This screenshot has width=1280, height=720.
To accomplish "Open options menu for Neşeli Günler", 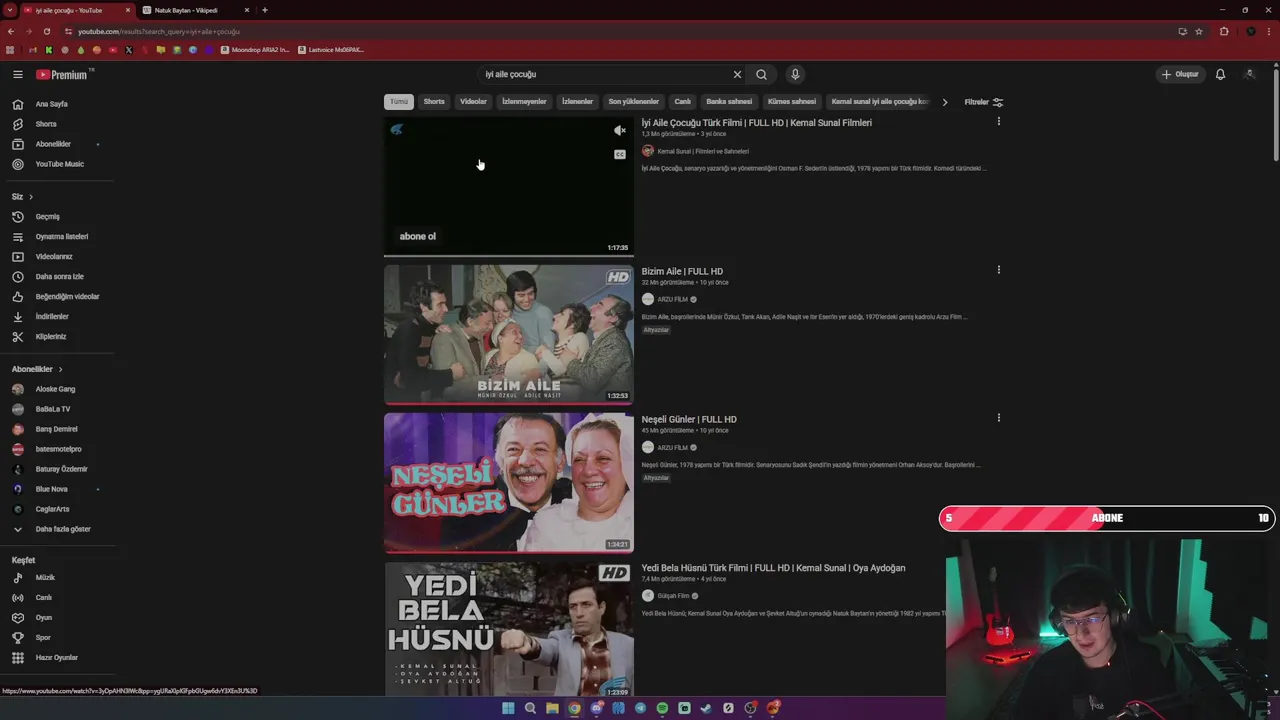I will [998, 418].
